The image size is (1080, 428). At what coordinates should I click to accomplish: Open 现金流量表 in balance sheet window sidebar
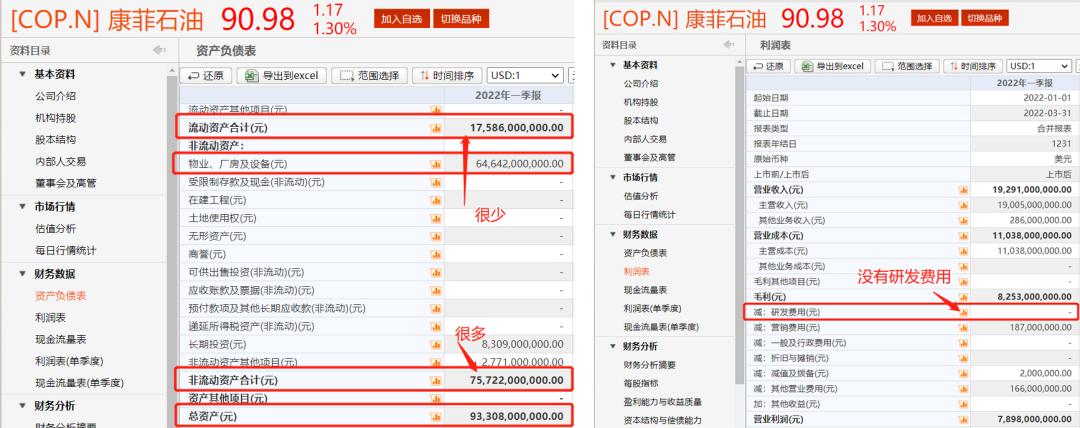click(x=60, y=339)
